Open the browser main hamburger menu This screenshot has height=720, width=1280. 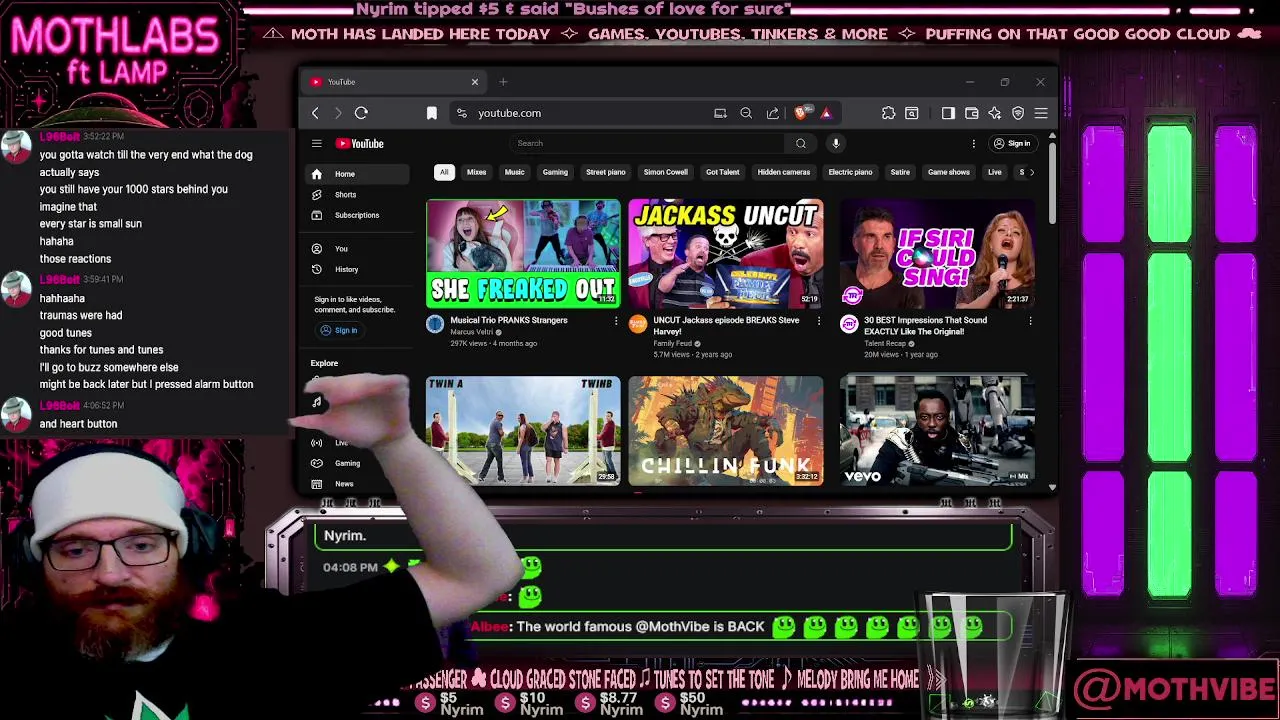(1041, 113)
